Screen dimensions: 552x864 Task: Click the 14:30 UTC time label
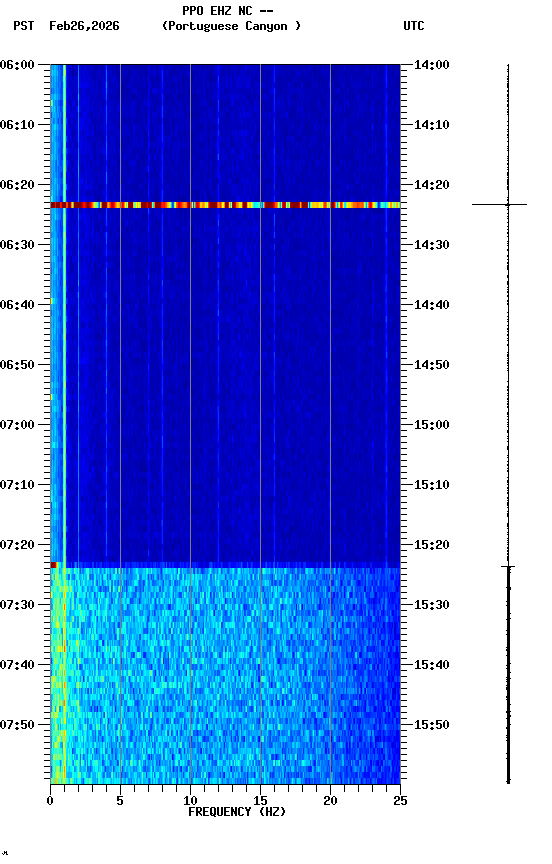[x=432, y=245]
